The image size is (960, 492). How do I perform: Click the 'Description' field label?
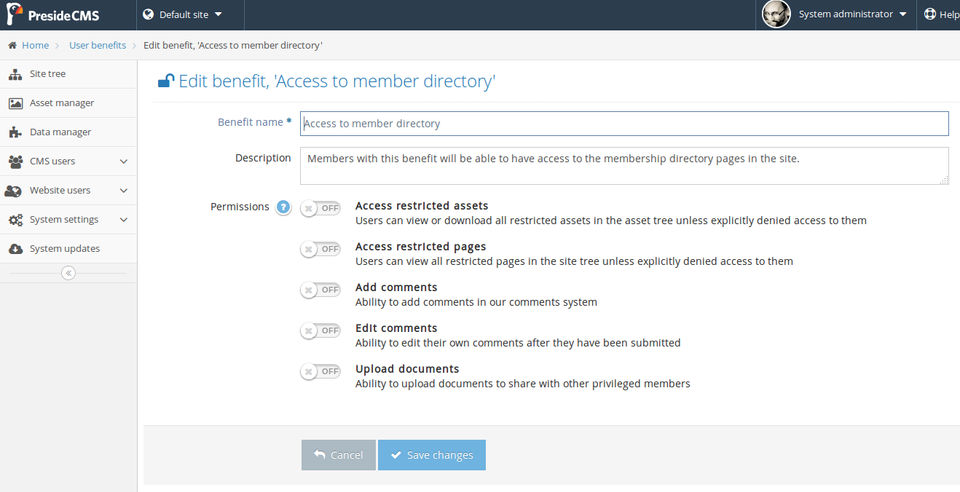(x=263, y=158)
